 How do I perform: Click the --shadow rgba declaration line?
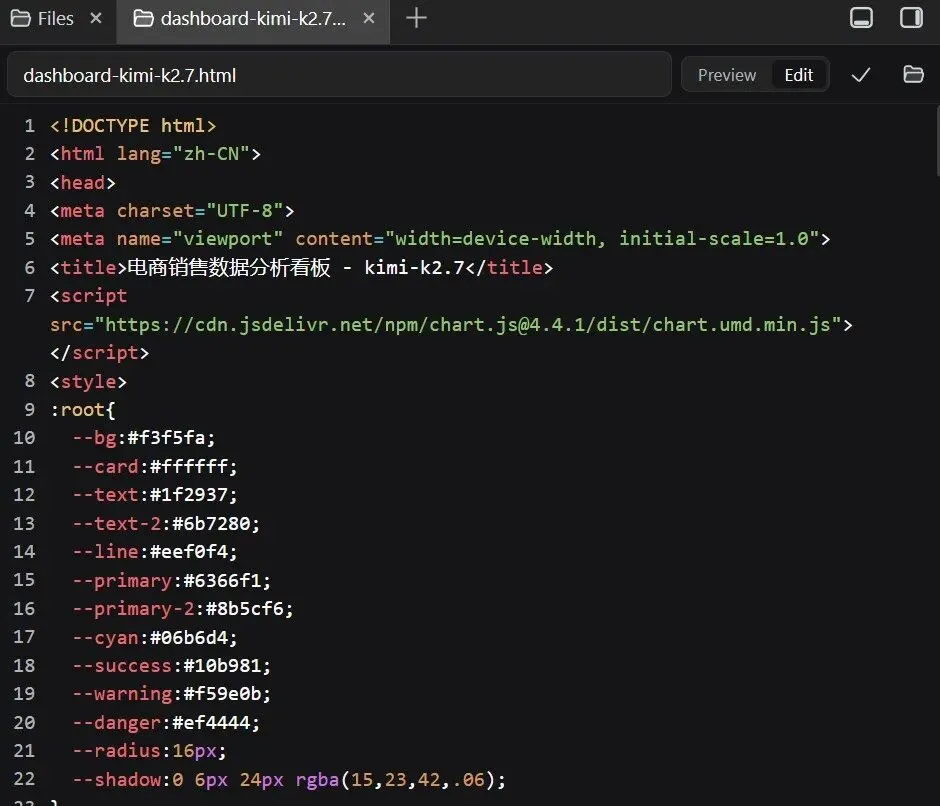click(x=289, y=780)
